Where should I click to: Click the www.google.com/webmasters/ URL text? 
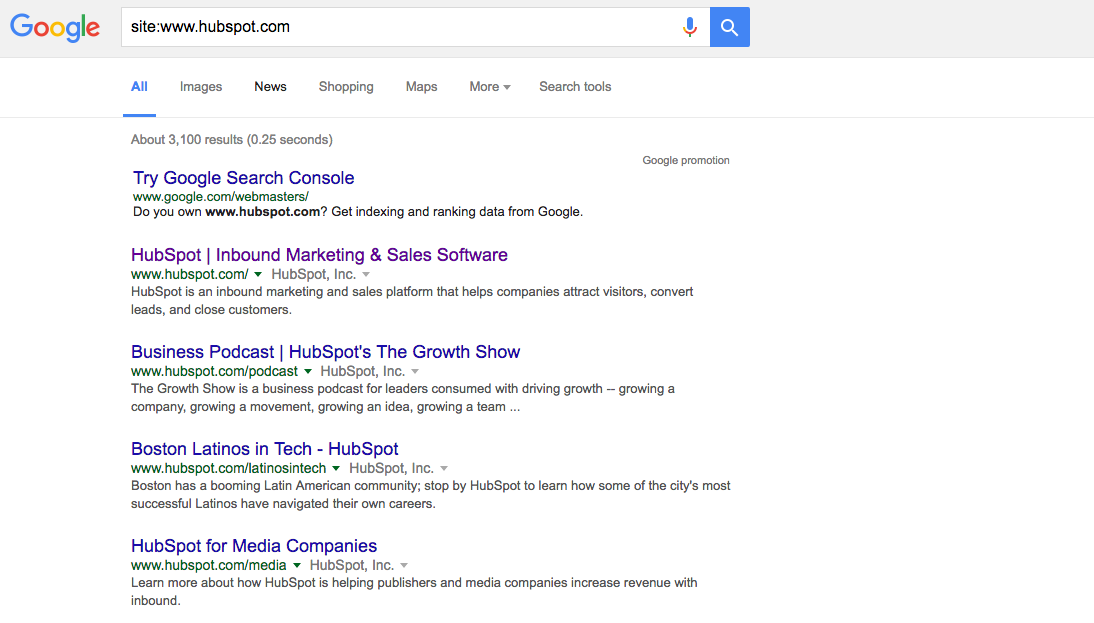tap(220, 197)
